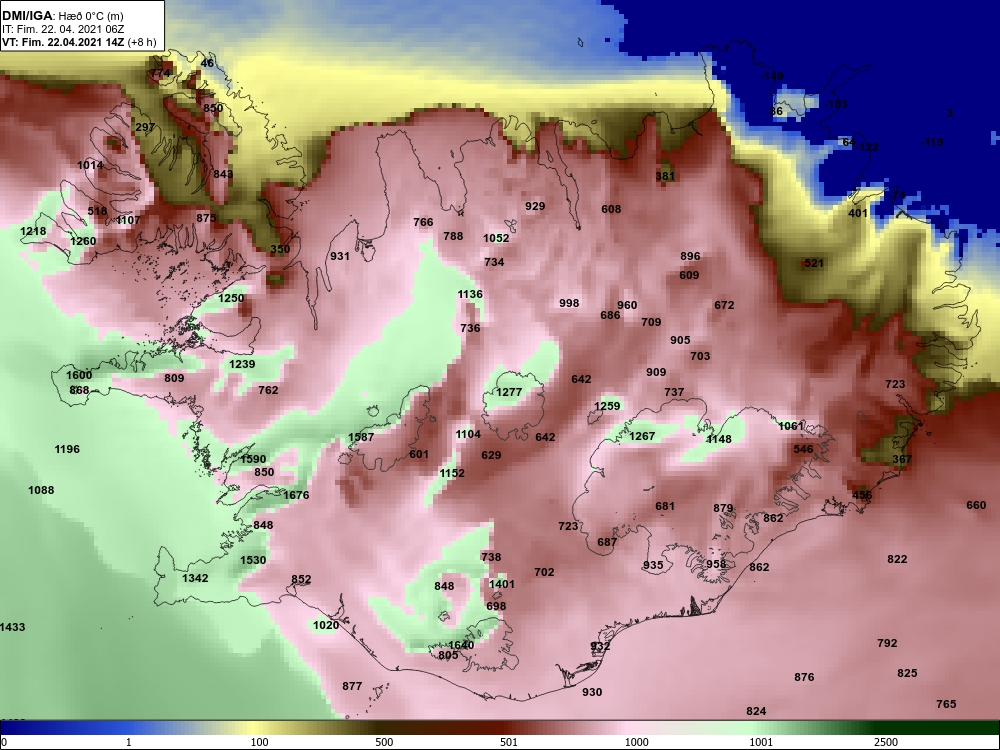Select the map value 1587
Viewport: 1000px width, 750px height.
click(x=361, y=437)
